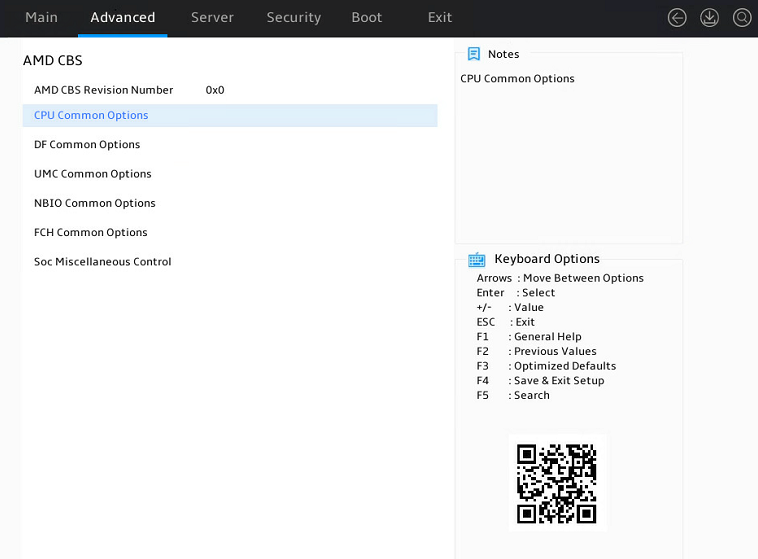Screen dimensions: 758x559
Task: Open CPU Common Options submenu
Action: pyautogui.click(x=230, y=115)
